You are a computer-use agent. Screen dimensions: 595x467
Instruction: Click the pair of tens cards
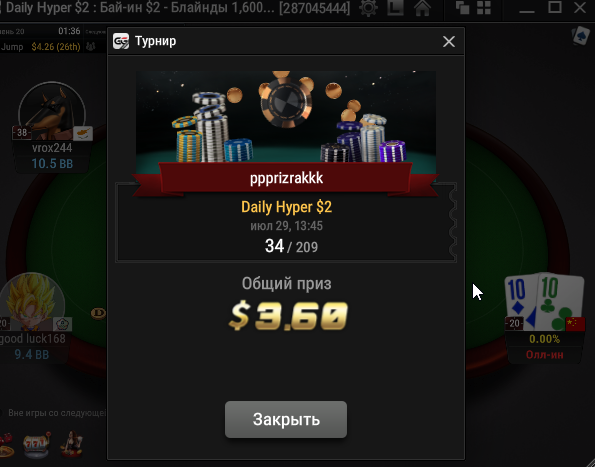[x=544, y=302]
